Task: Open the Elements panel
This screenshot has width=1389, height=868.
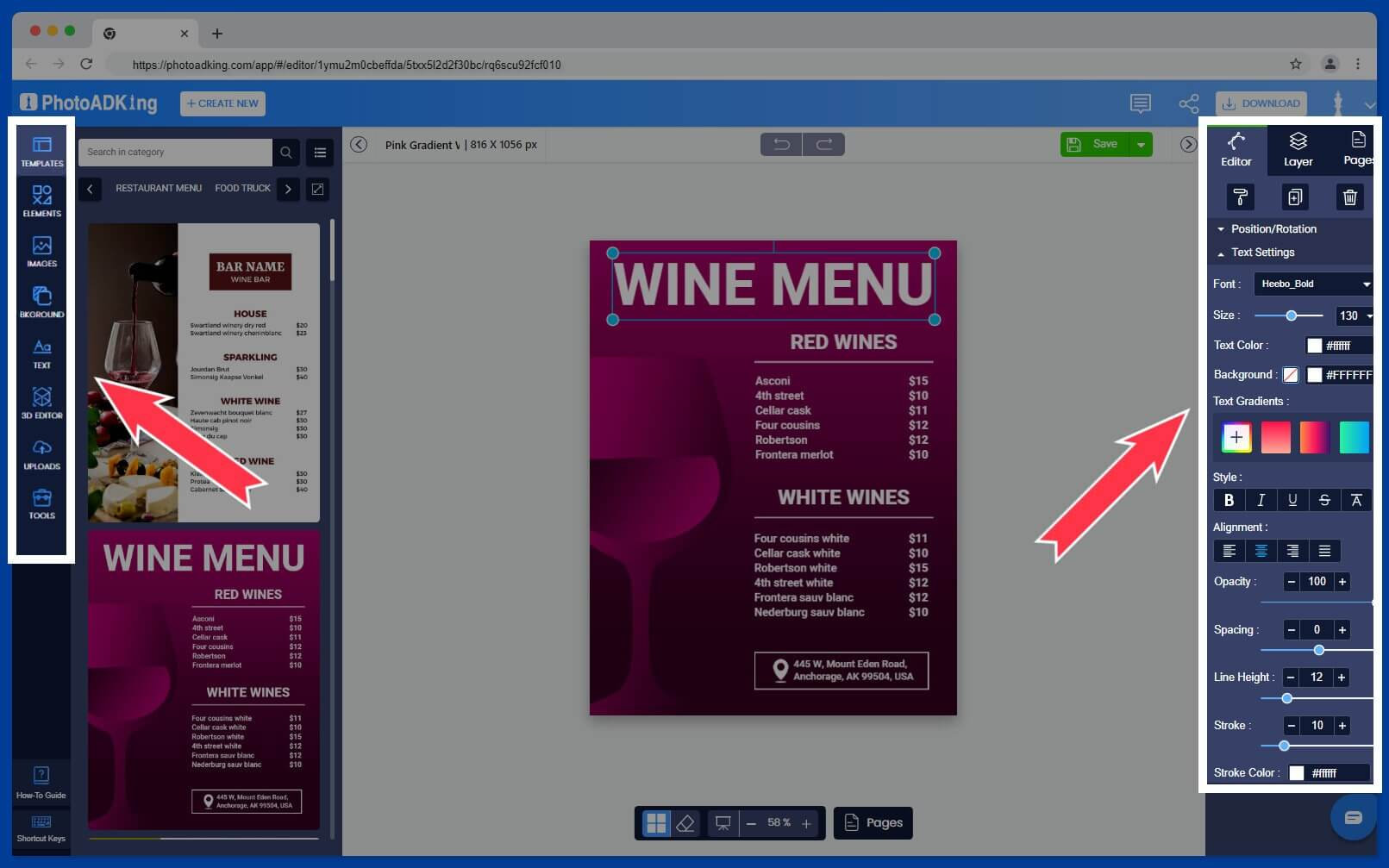Action: [41, 199]
